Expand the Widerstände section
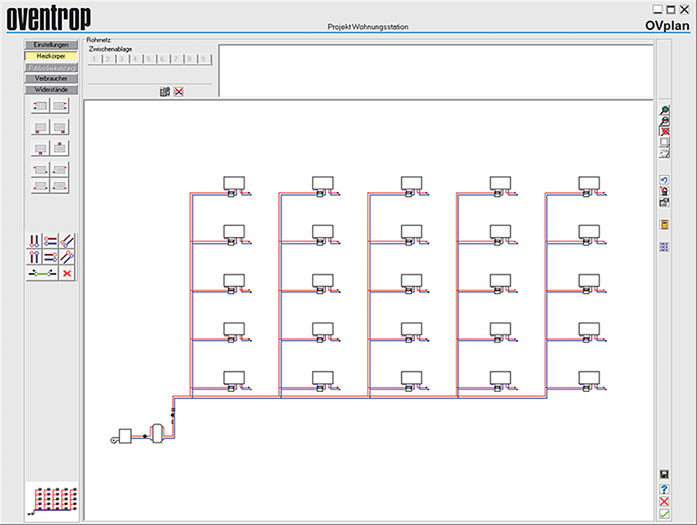 (50, 90)
